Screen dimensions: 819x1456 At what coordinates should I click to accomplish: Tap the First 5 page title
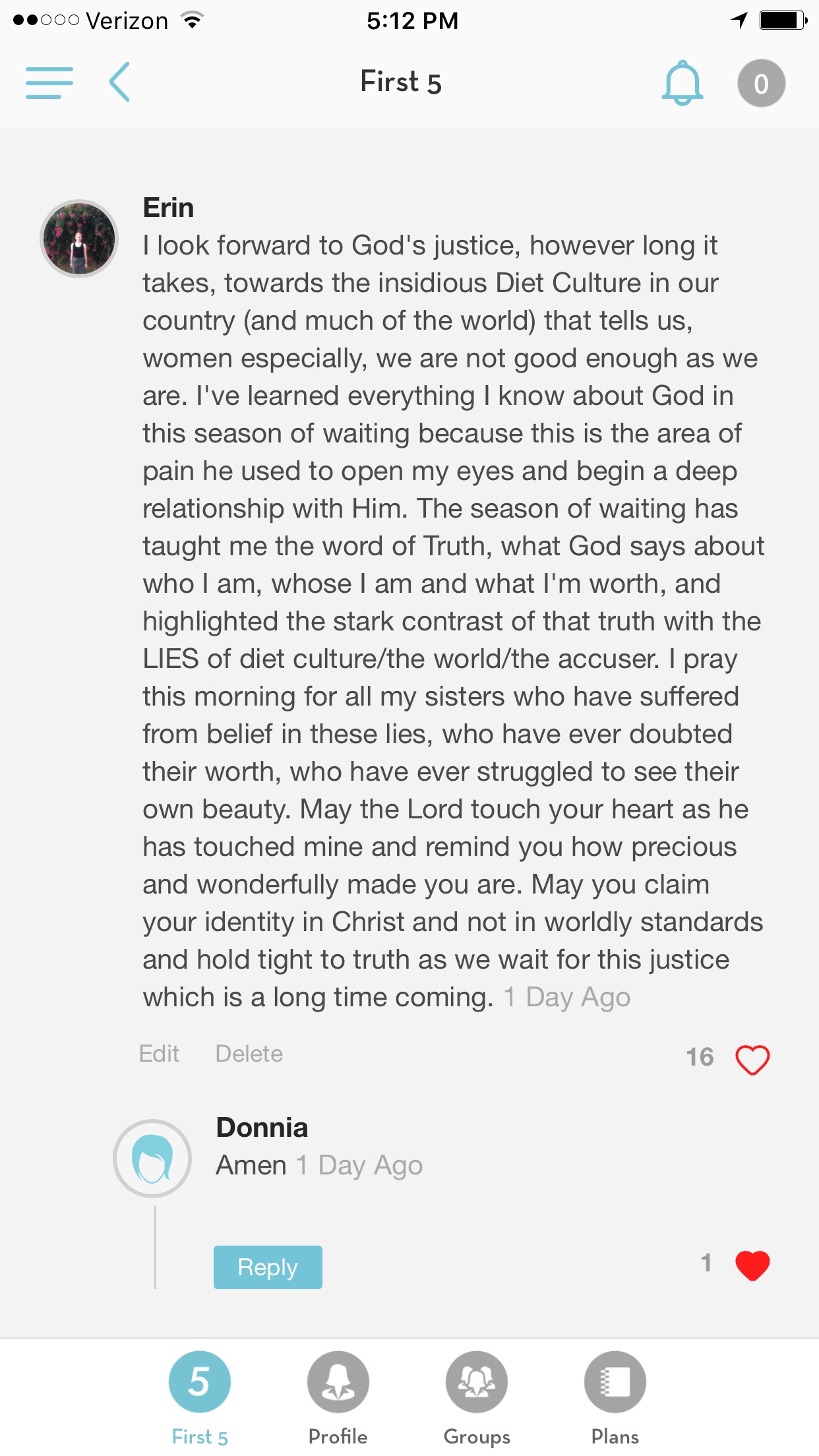click(400, 82)
